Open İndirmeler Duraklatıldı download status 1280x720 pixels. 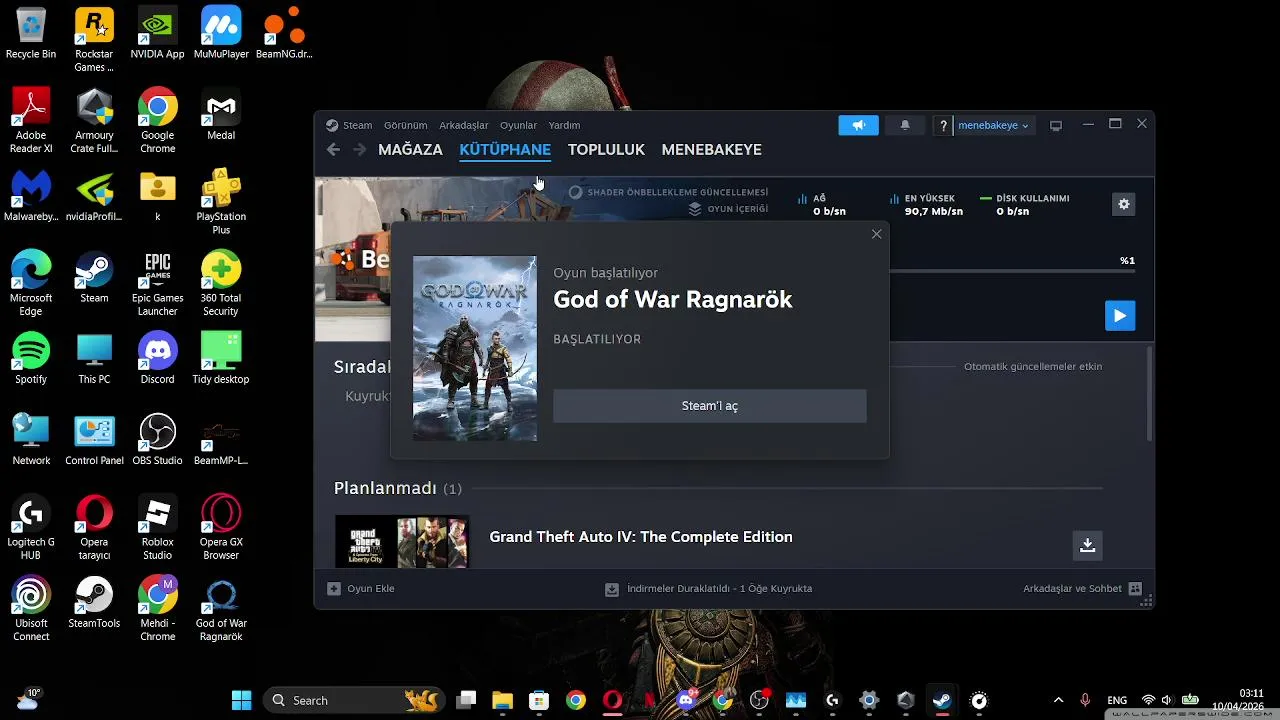(x=708, y=589)
